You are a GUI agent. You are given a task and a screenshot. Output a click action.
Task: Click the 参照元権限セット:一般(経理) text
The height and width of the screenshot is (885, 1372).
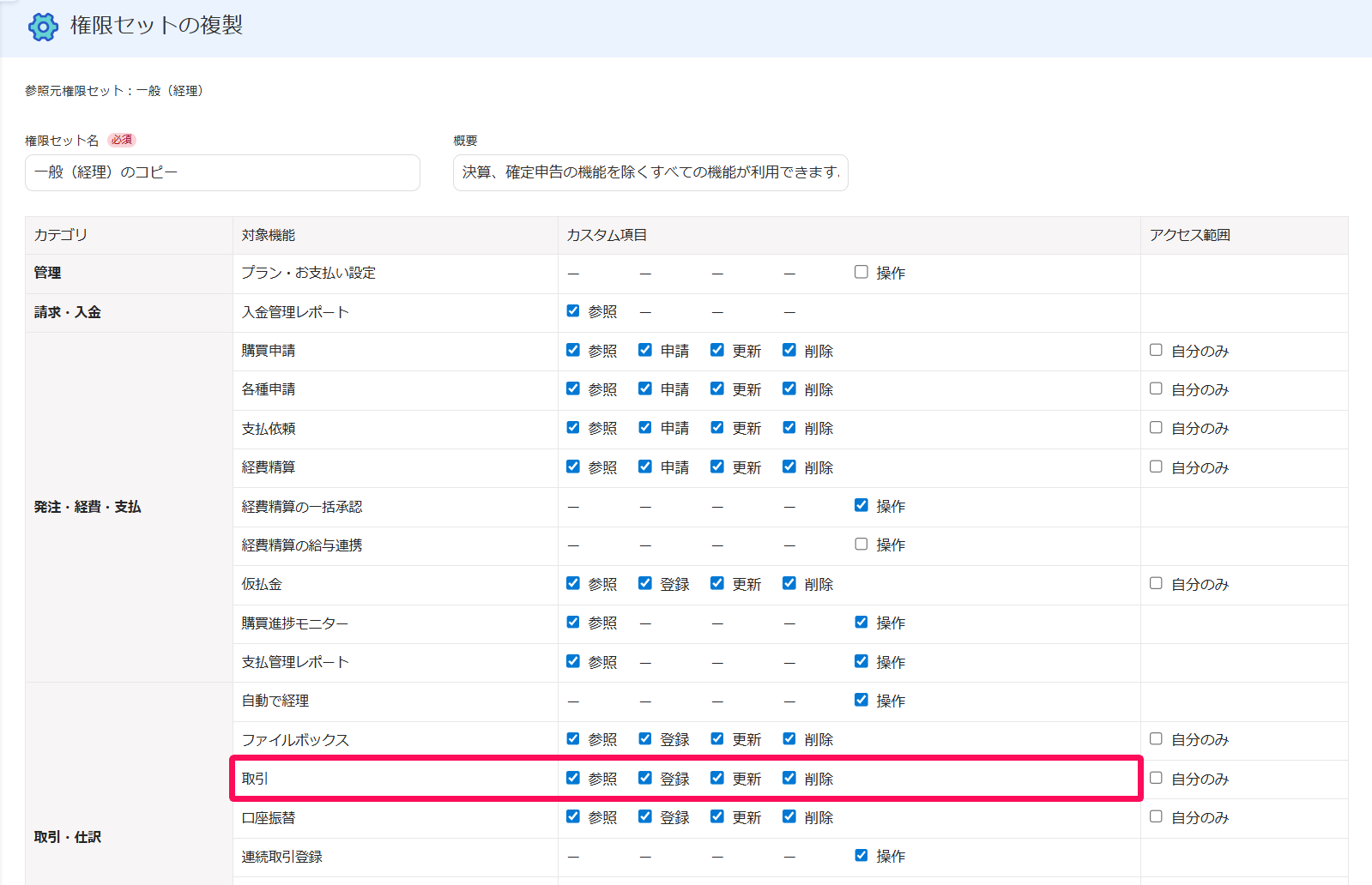point(116,91)
